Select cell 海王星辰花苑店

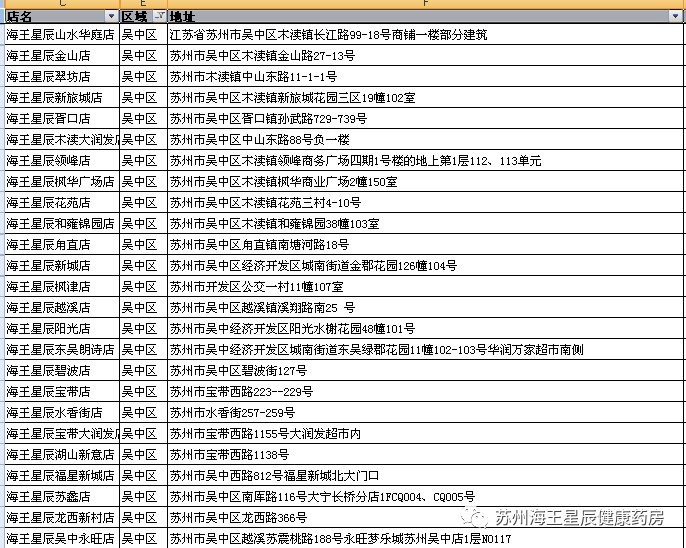[62, 202]
